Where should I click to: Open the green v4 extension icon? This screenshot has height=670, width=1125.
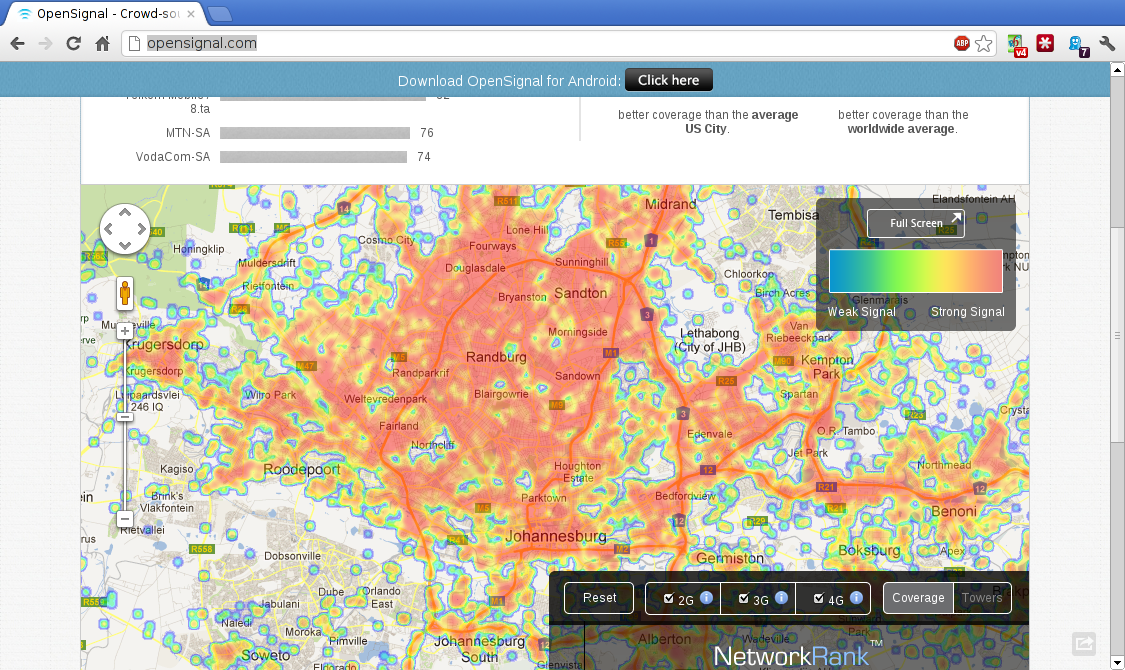[1017, 44]
